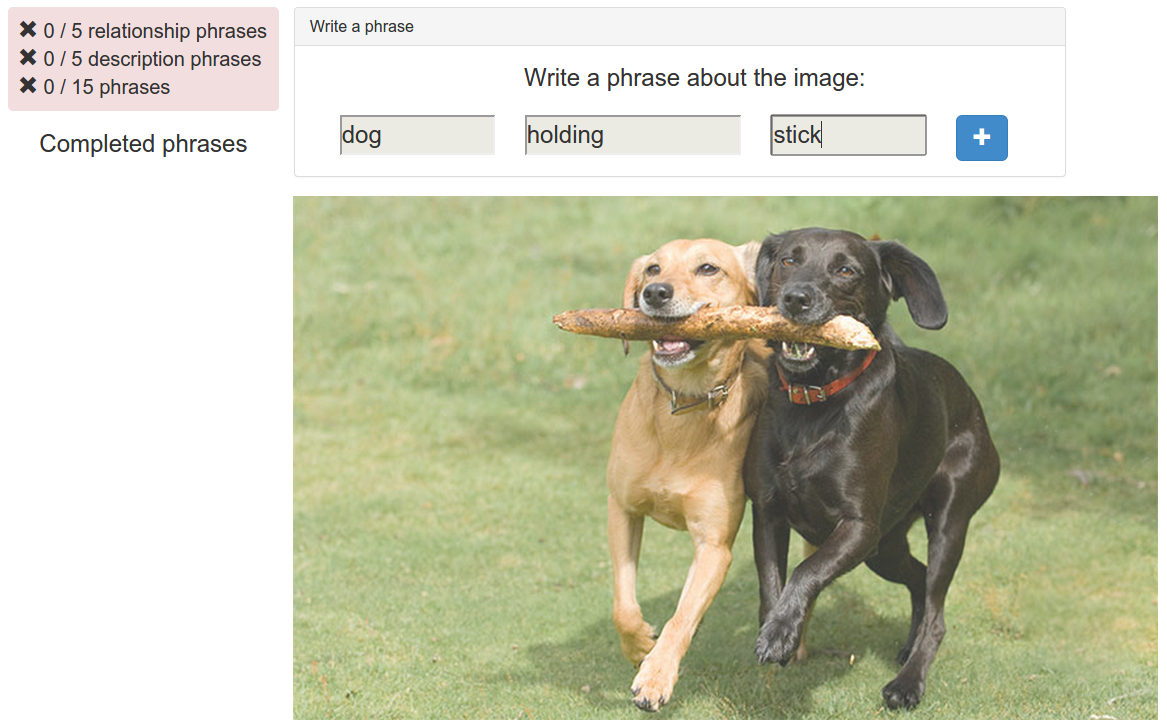Screen dimensions: 1167x726
Task: Focus the subject field containing 'dog'
Action: [x=417, y=135]
